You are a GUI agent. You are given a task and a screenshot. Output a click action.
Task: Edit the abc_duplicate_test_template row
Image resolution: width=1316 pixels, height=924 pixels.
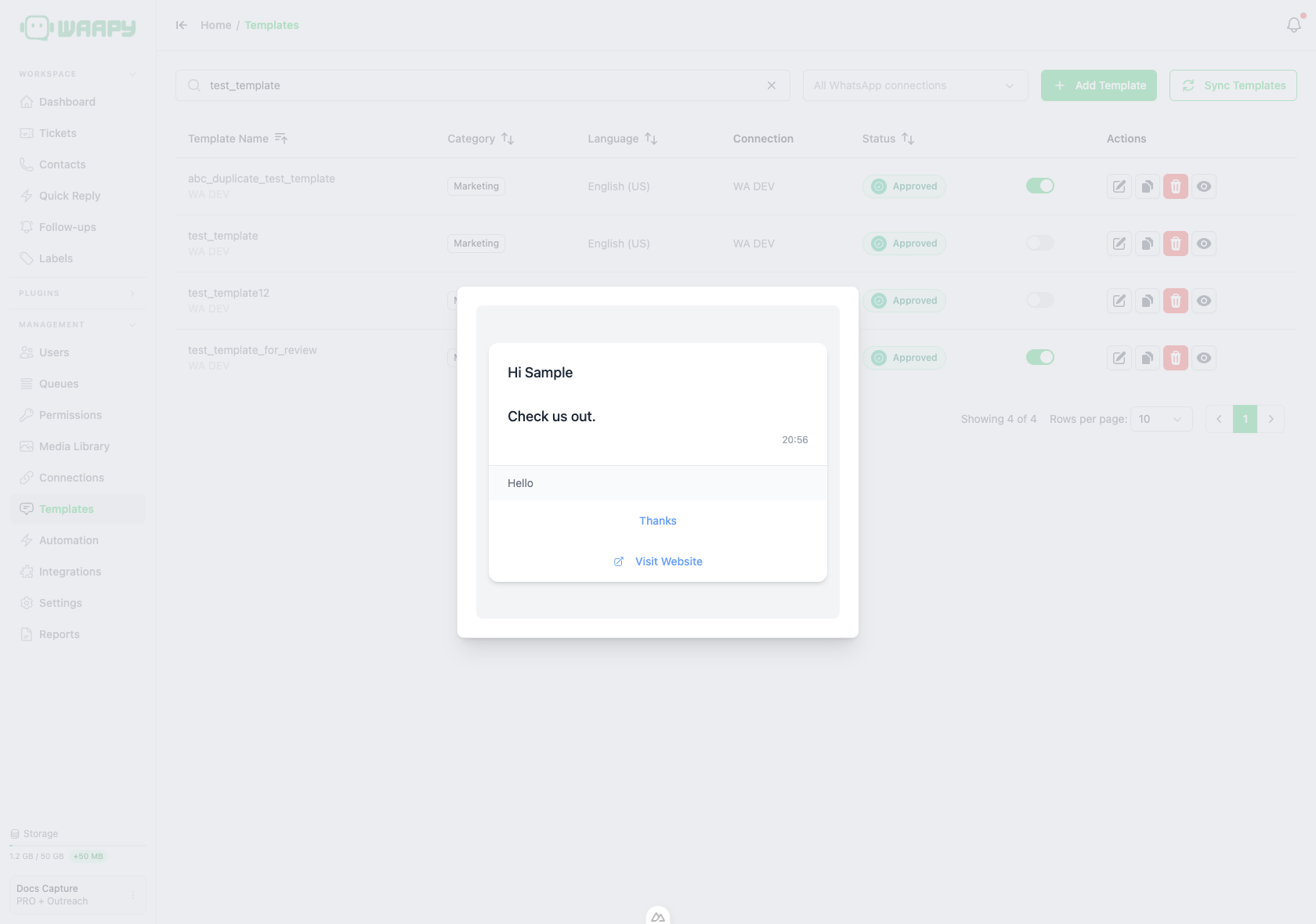pyautogui.click(x=1119, y=186)
